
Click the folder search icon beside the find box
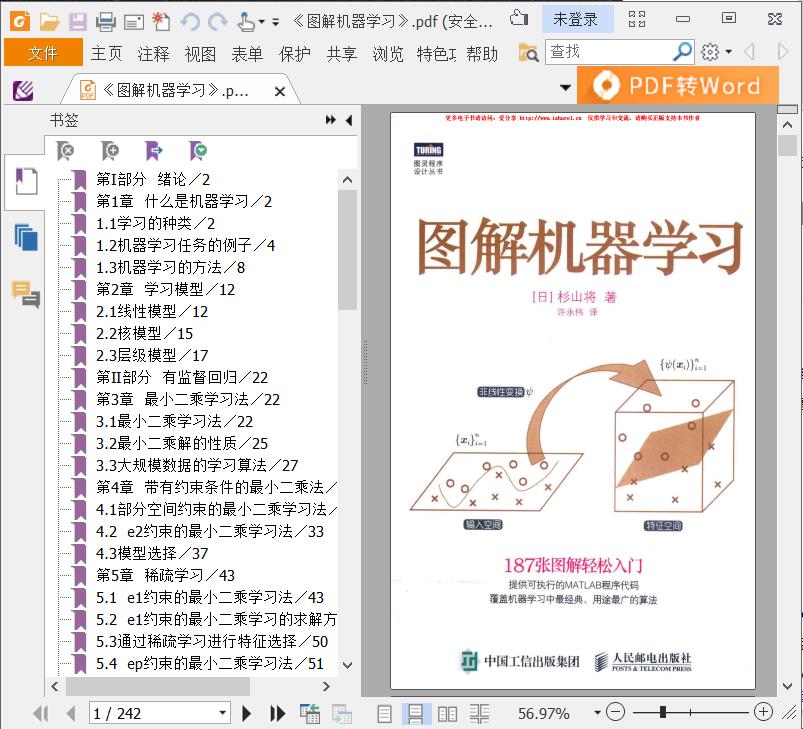528,53
